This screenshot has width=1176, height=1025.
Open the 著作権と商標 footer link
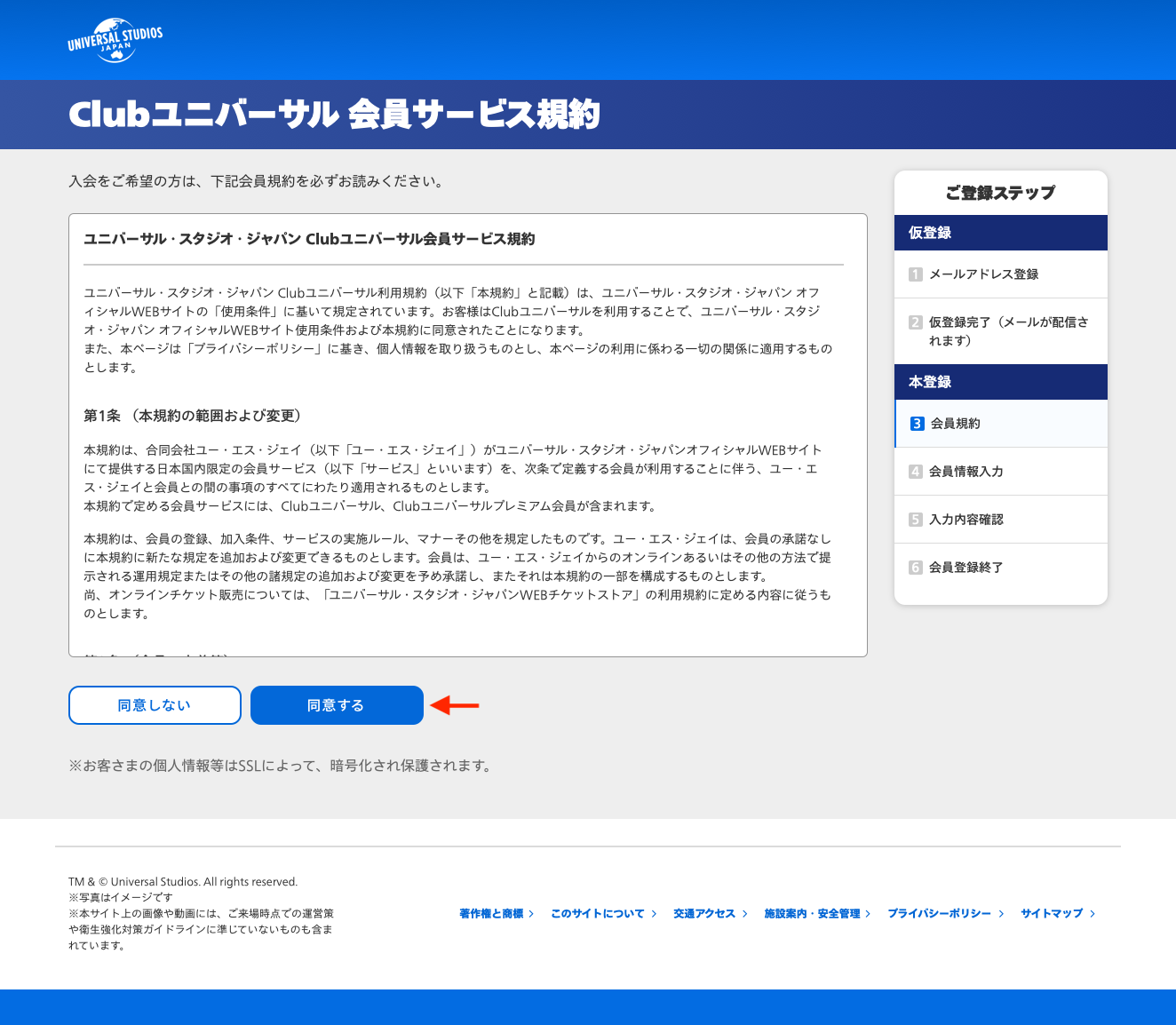click(x=491, y=913)
